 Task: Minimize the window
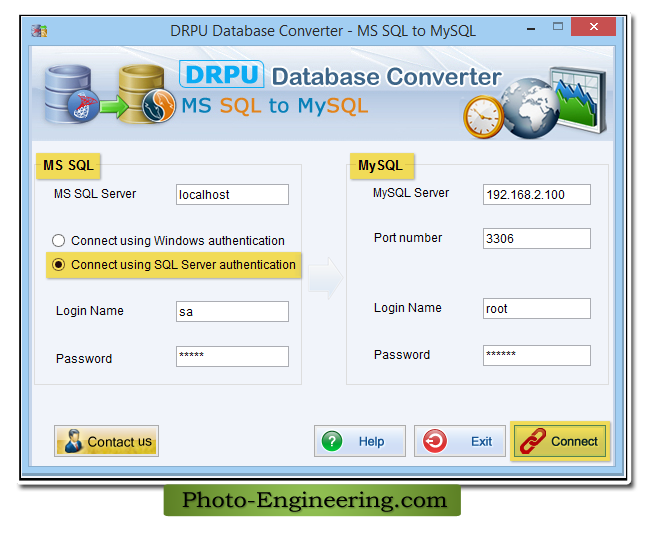tap(531, 28)
